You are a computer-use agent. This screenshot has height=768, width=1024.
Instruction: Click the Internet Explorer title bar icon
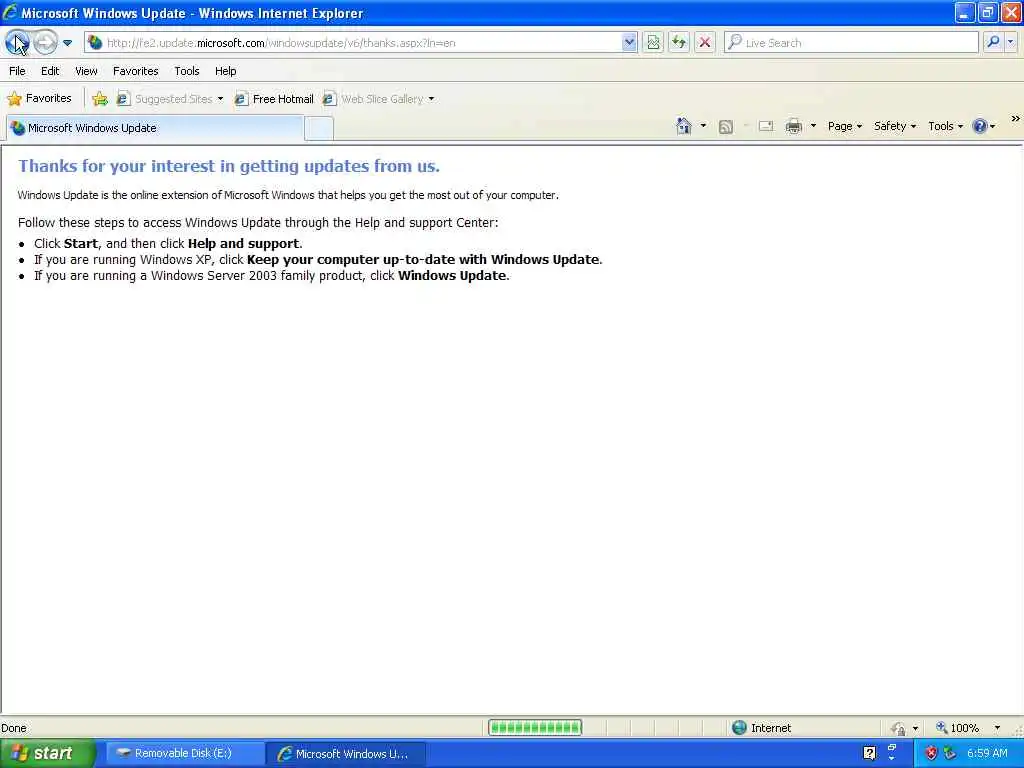tap(10, 12)
